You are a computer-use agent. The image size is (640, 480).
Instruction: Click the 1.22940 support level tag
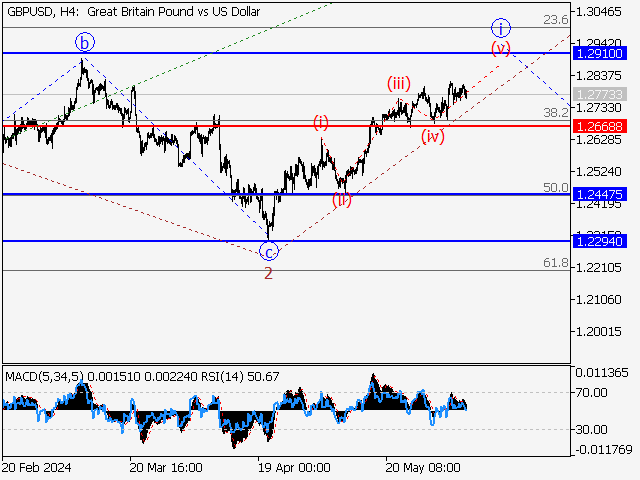click(600, 241)
